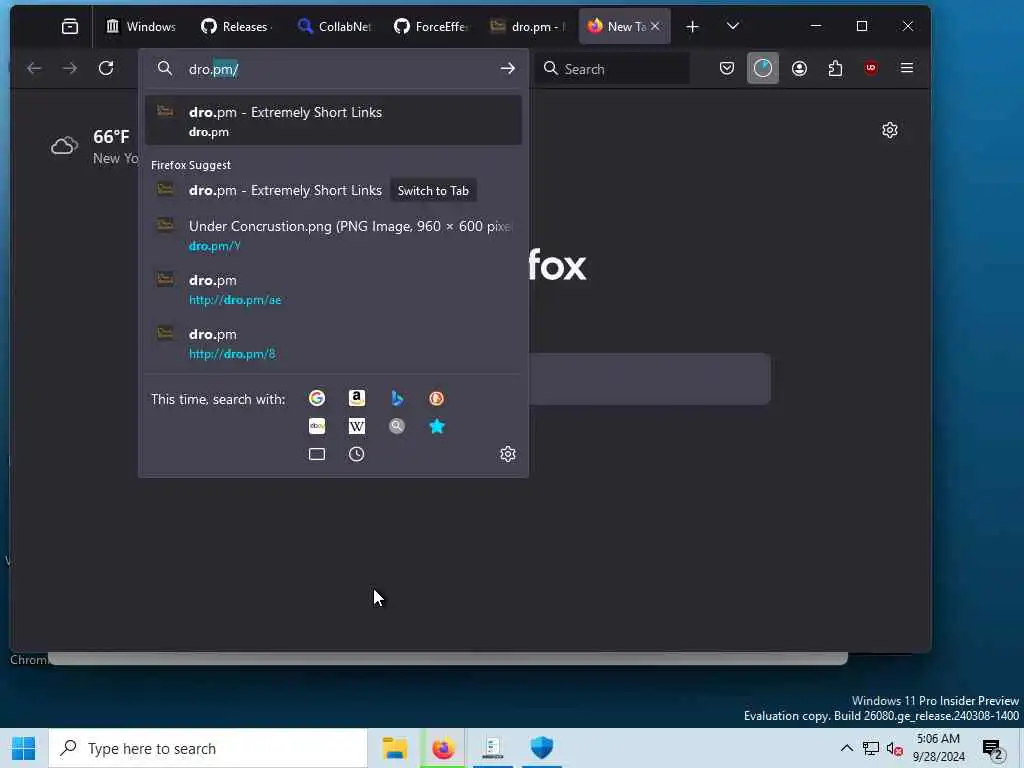This screenshot has height=768, width=1024.
Task: Search with eBay this time
Action: click(317, 426)
